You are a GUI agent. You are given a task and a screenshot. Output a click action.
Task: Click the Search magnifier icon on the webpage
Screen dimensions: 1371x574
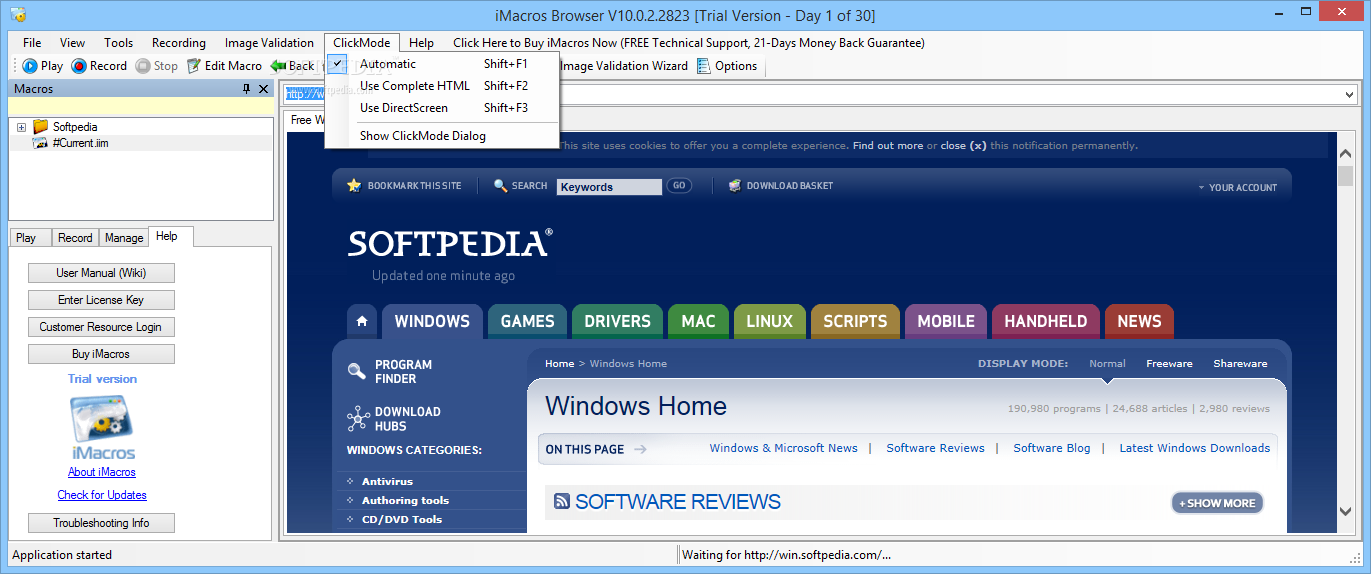(x=501, y=186)
